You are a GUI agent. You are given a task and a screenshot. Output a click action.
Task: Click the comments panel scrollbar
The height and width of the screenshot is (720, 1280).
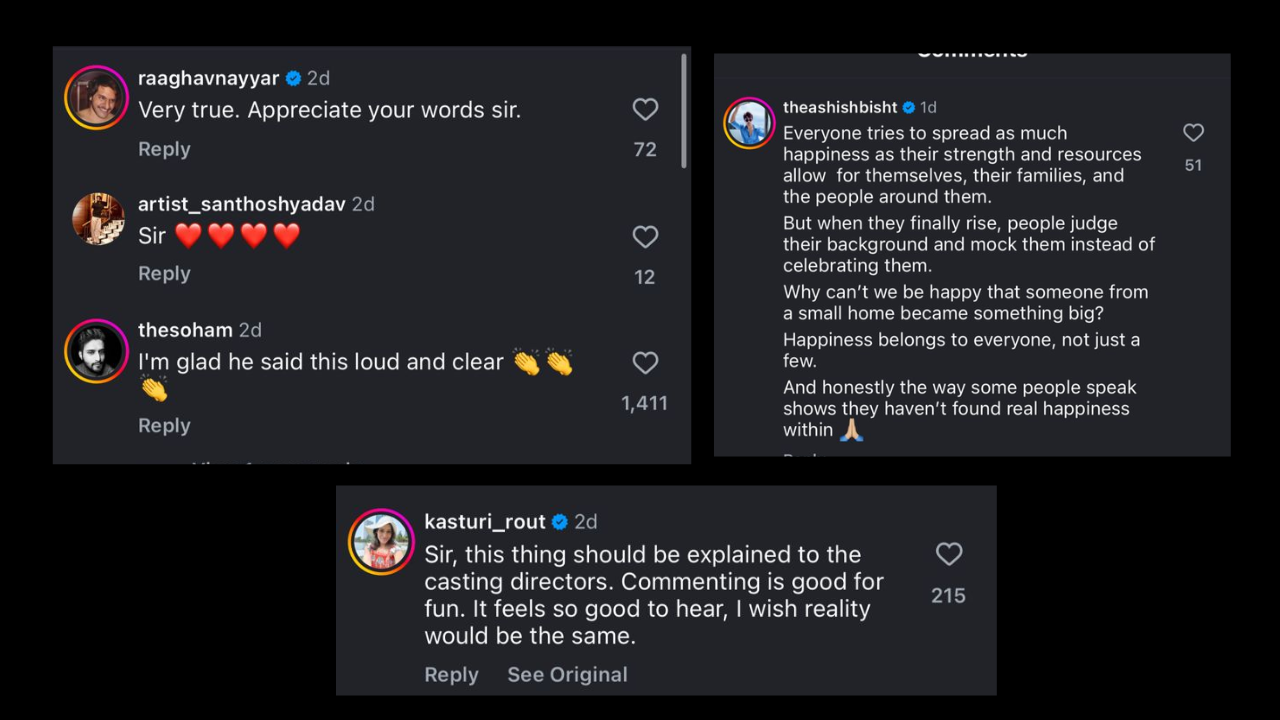point(684,110)
